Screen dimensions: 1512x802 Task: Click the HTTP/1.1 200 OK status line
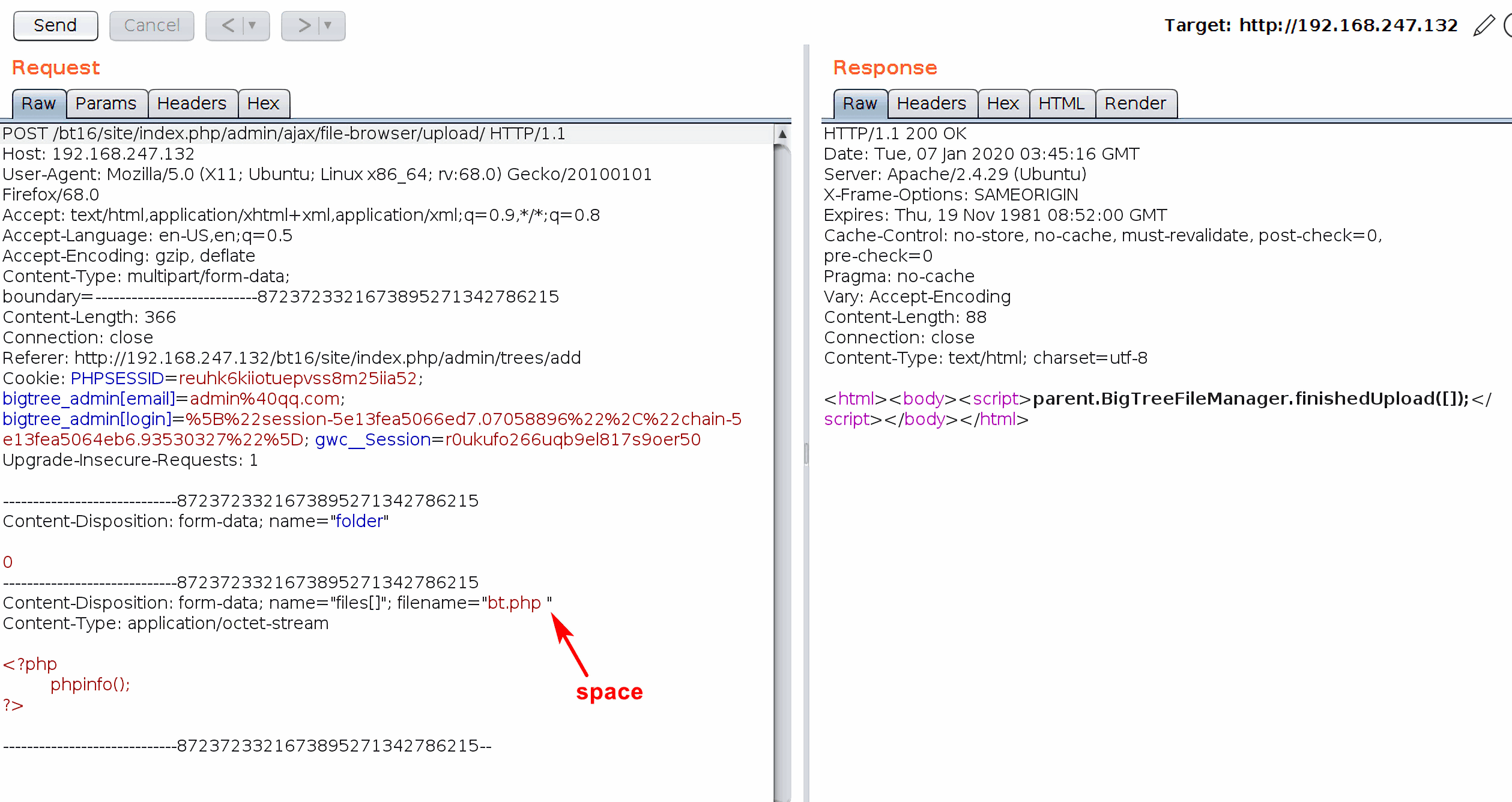click(x=895, y=133)
